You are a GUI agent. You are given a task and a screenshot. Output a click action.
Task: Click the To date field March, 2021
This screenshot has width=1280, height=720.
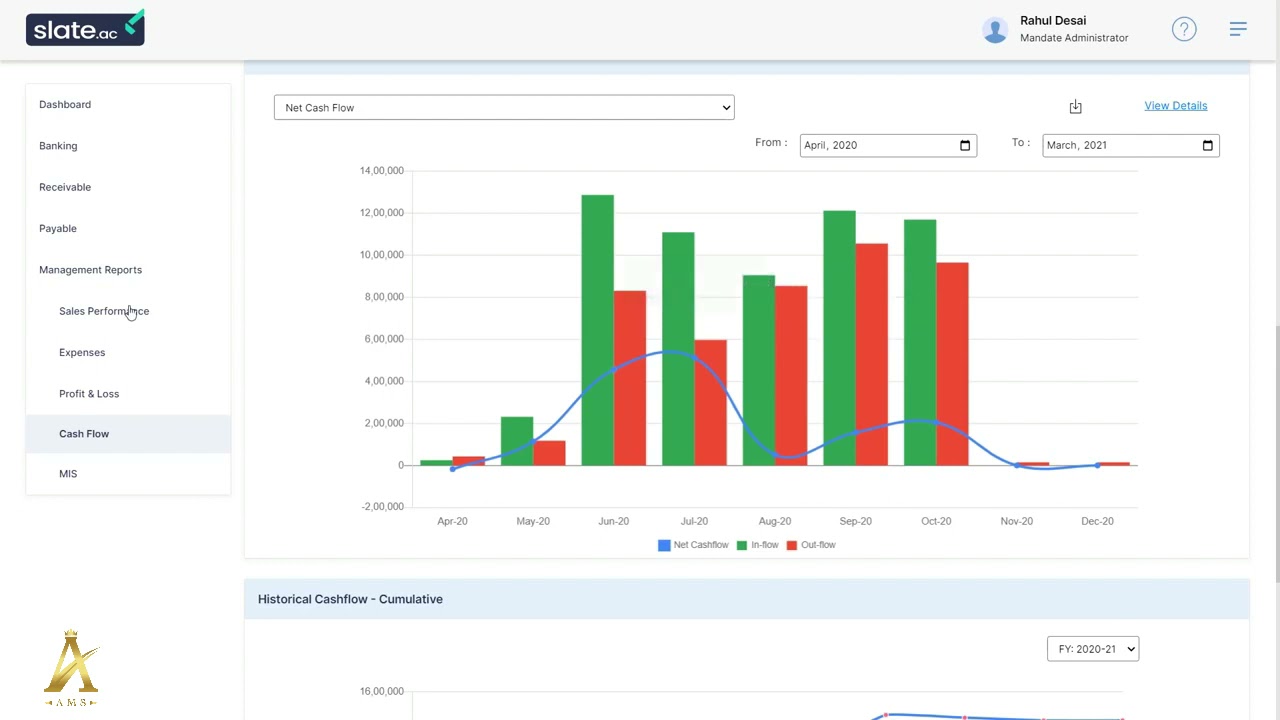pyautogui.click(x=1131, y=145)
